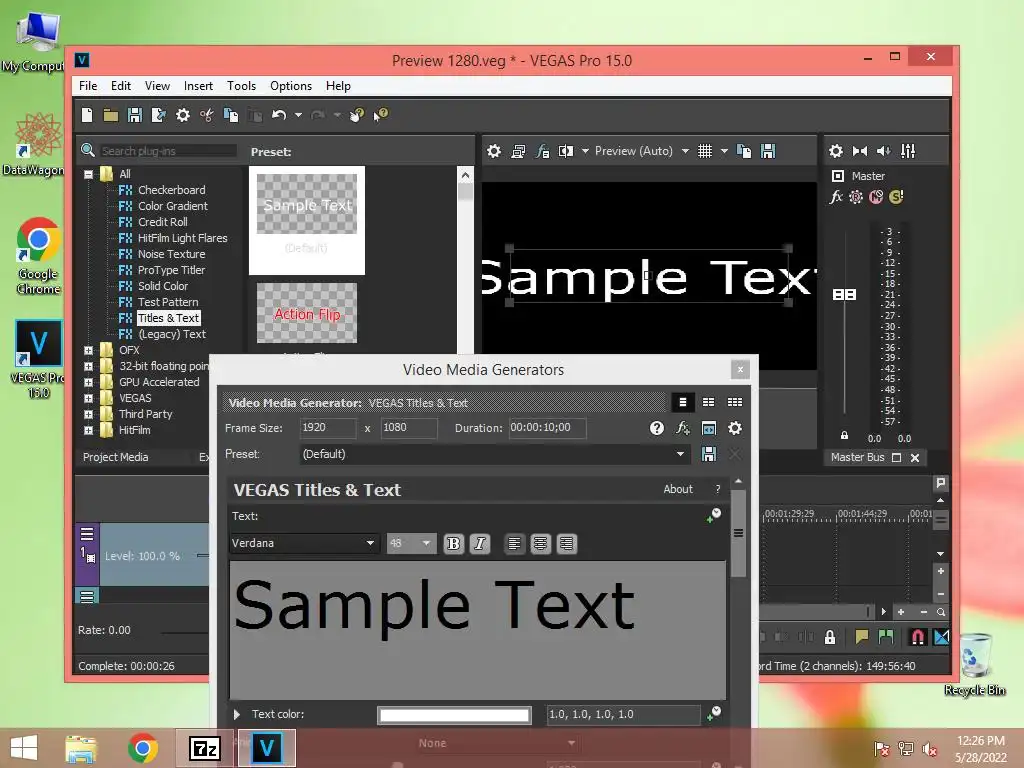This screenshot has width=1024, height=768.
Task: Open the font size 48 dropdown
Action: (426, 543)
